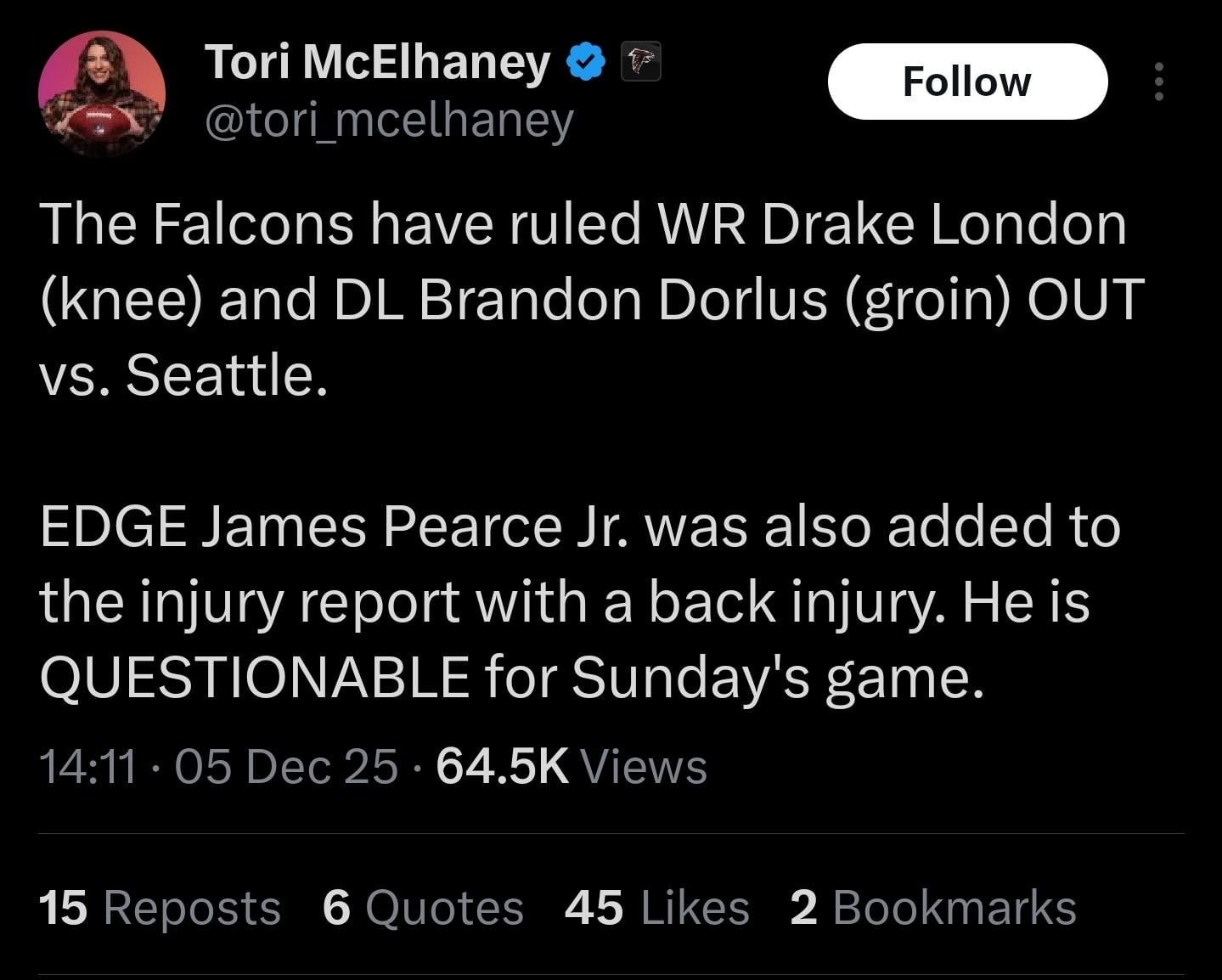The height and width of the screenshot is (980, 1222).
Task: Click the name Drake London in tweet
Action: click(944, 224)
